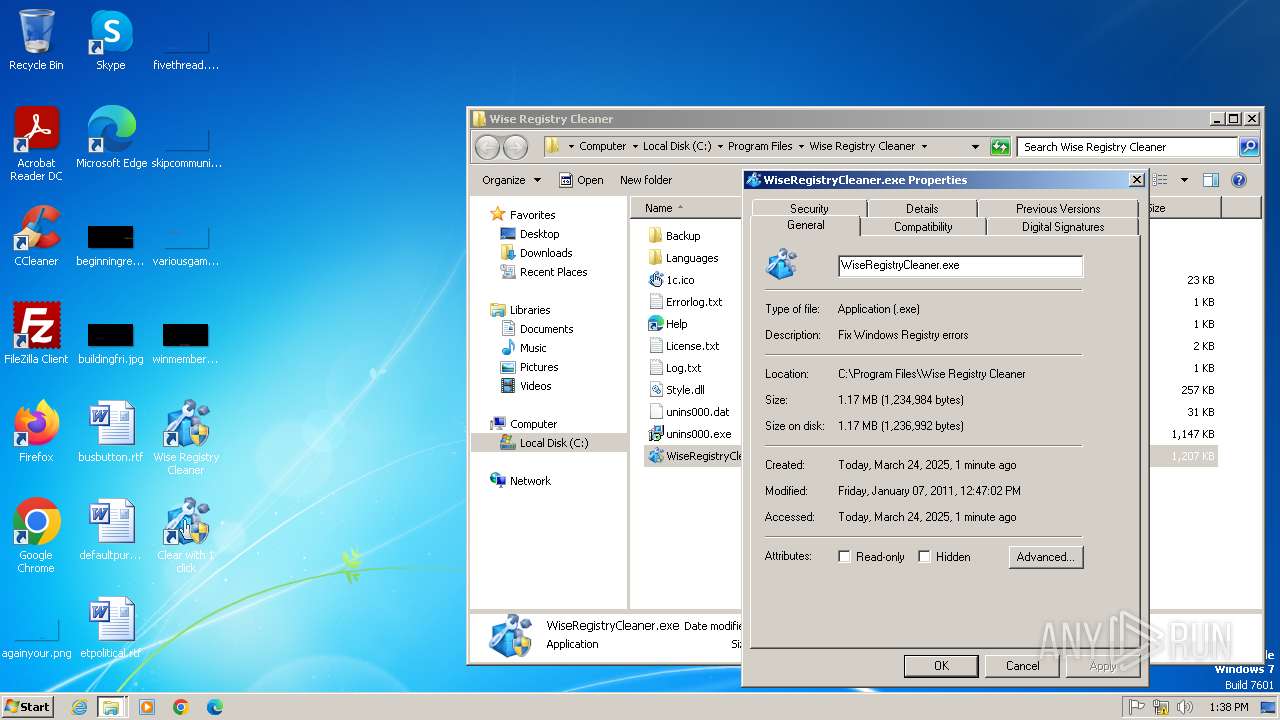Open the Recycle Bin desktop icon

click(x=36, y=40)
